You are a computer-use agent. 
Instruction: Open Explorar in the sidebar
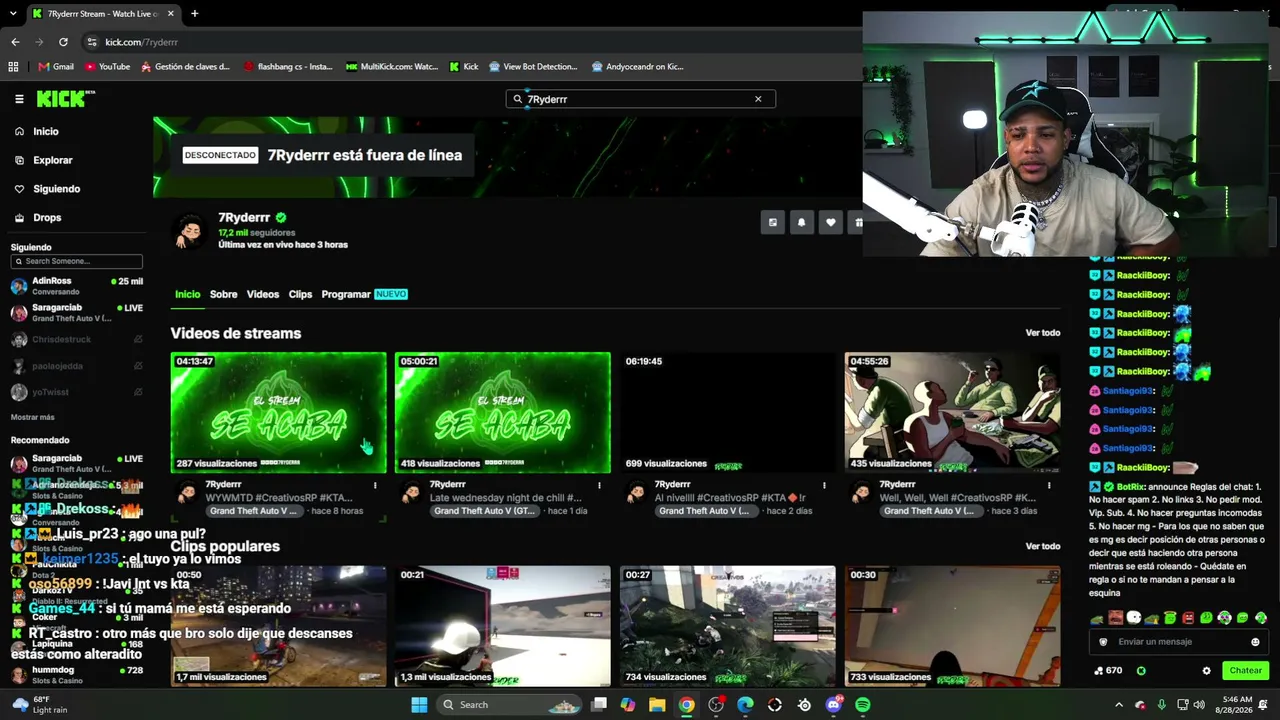44,160
